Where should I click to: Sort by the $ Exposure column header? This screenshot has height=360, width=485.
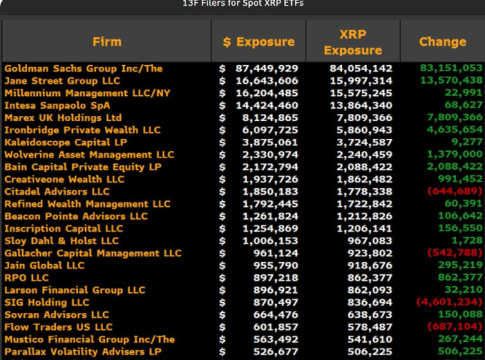pos(259,42)
